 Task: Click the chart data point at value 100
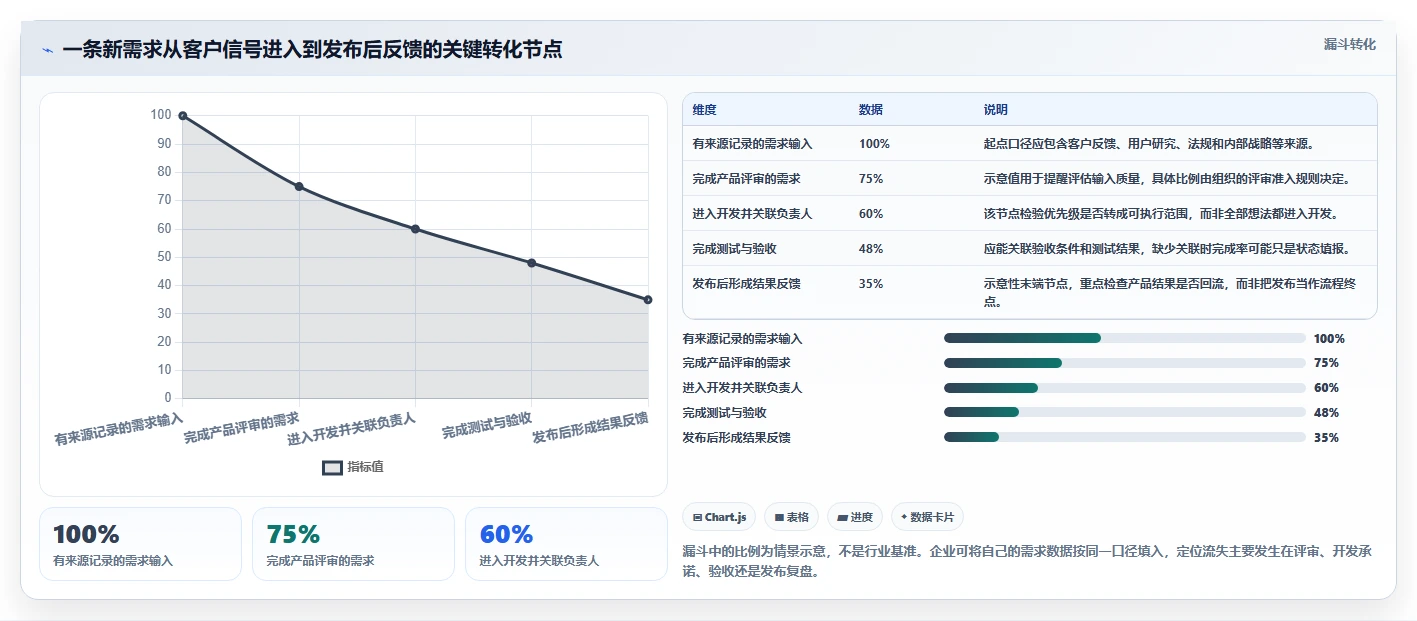(183, 116)
